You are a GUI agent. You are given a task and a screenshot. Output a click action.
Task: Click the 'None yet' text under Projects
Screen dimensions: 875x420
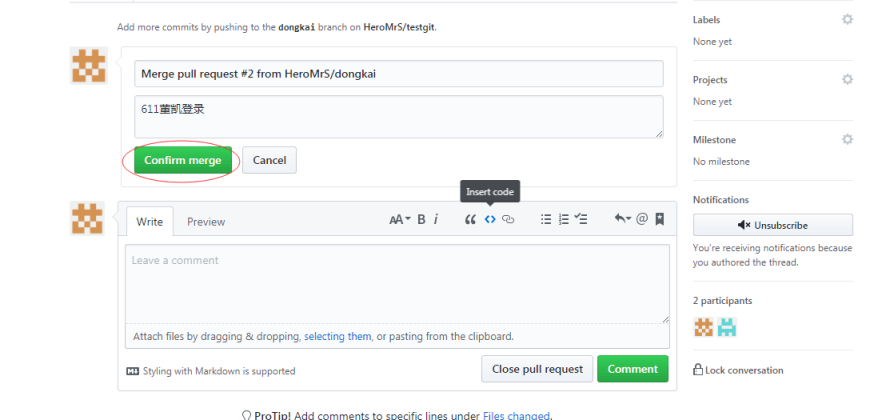tap(712, 102)
